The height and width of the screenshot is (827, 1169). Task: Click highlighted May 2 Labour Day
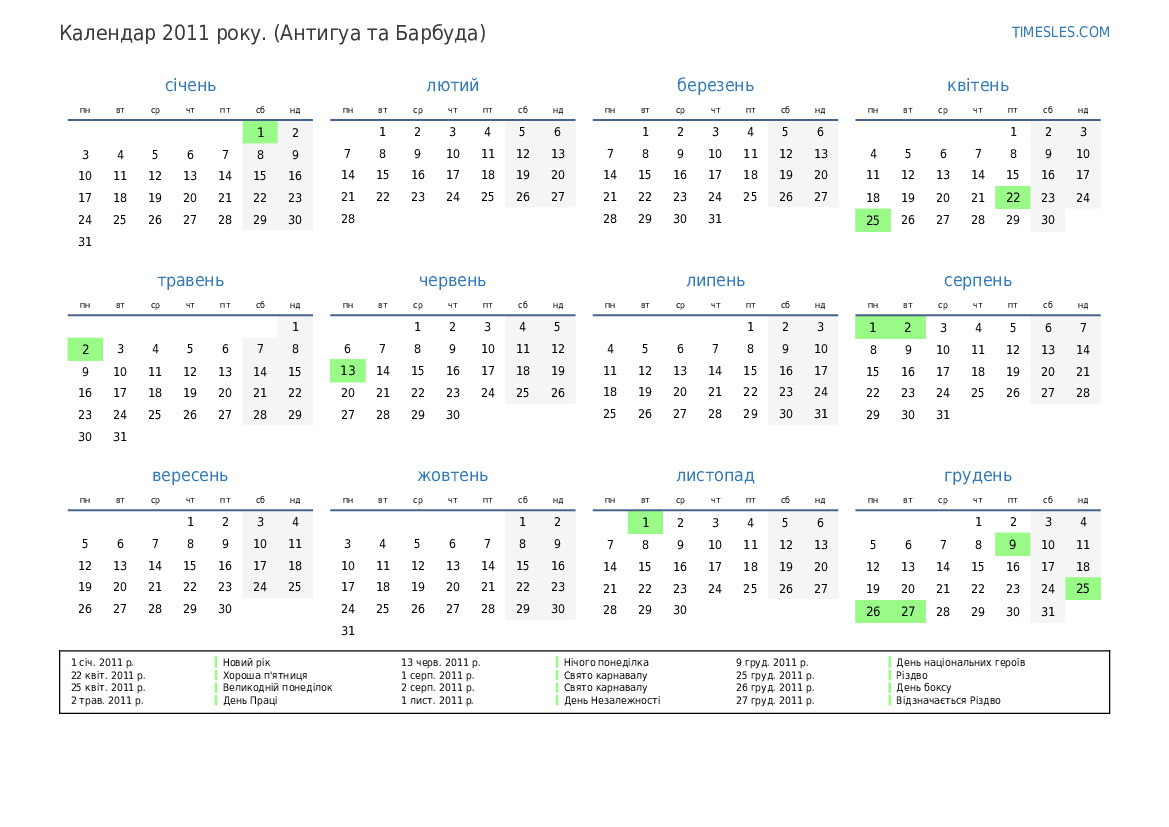(x=85, y=349)
